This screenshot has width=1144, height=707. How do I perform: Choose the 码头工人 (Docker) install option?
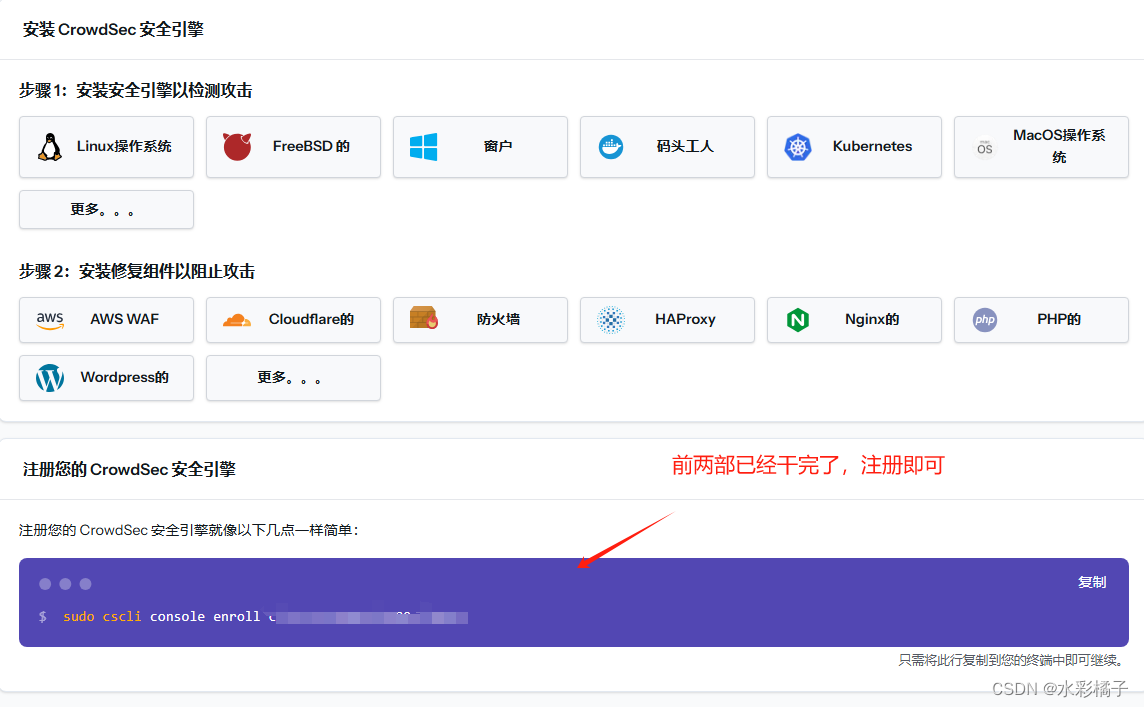point(667,147)
